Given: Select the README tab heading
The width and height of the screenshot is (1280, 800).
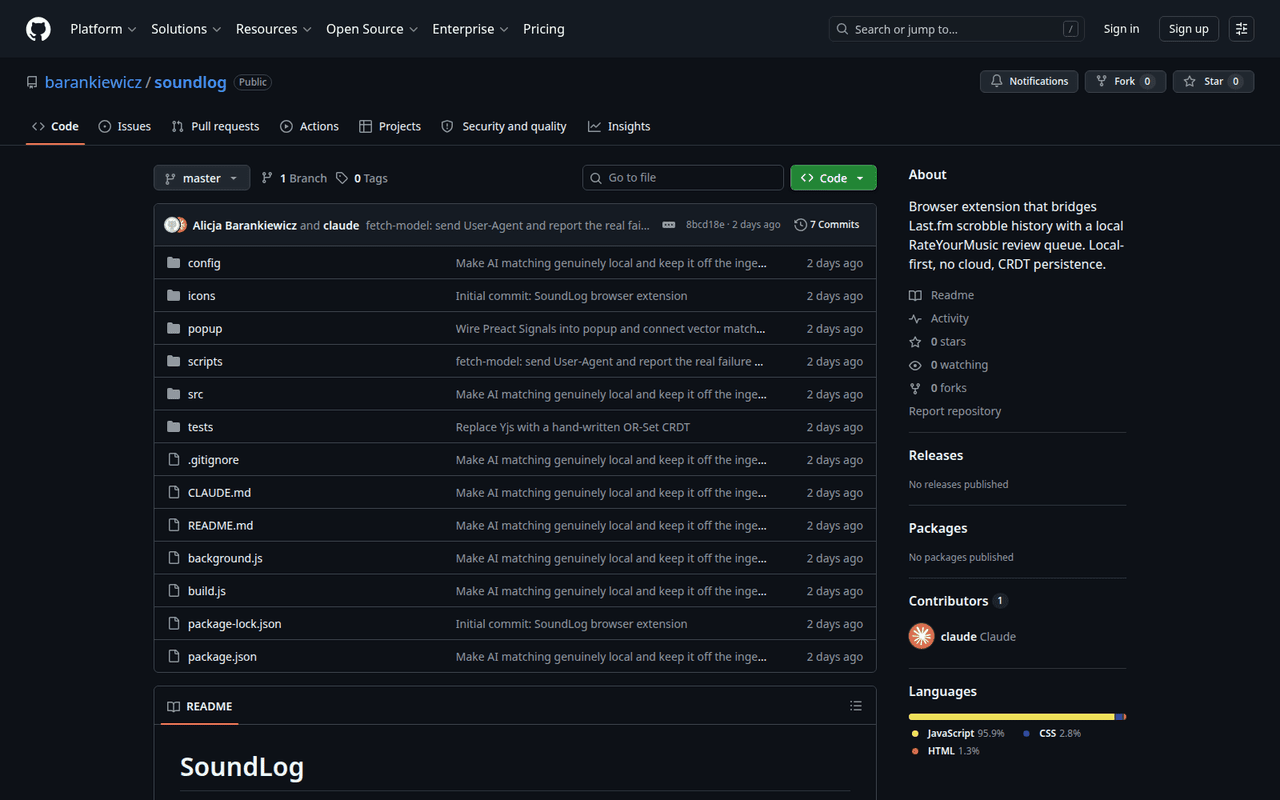Looking at the screenshot, I should click(199, 706).
